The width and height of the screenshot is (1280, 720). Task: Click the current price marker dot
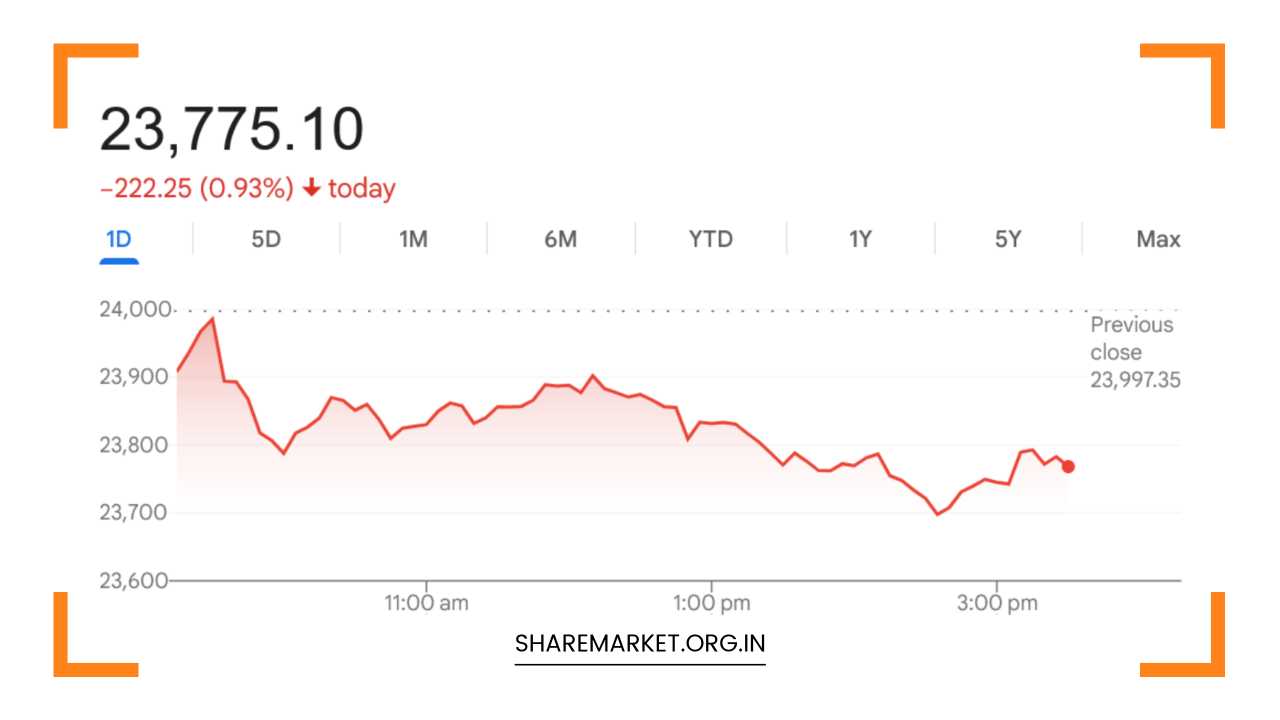tap(1067, 465)
